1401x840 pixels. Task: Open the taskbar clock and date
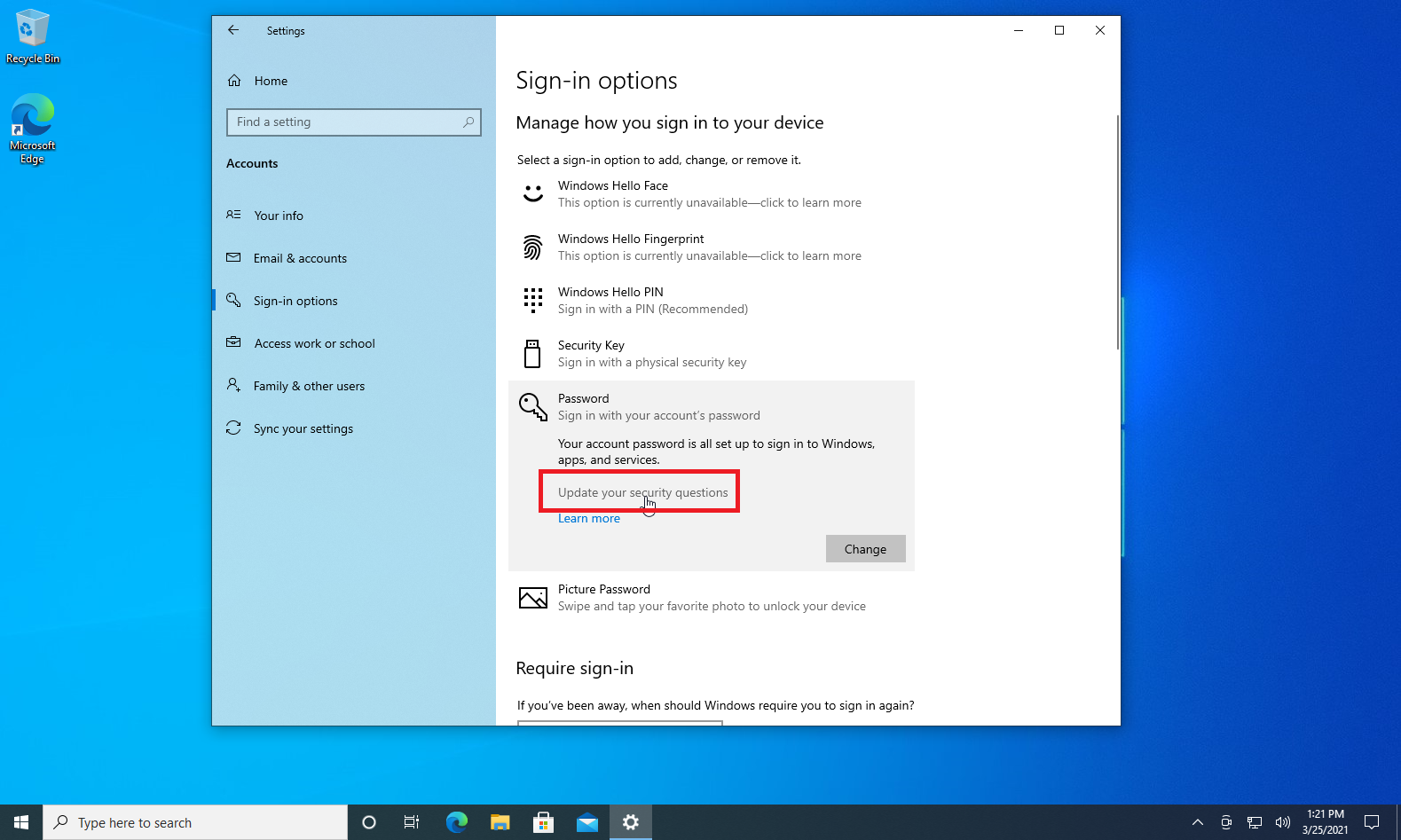[1325, 822]
